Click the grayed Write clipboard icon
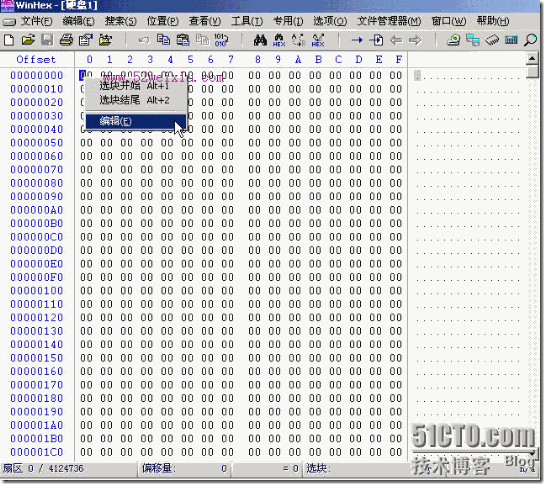This screenshot has height=484, width=544. tap(203, 40)
